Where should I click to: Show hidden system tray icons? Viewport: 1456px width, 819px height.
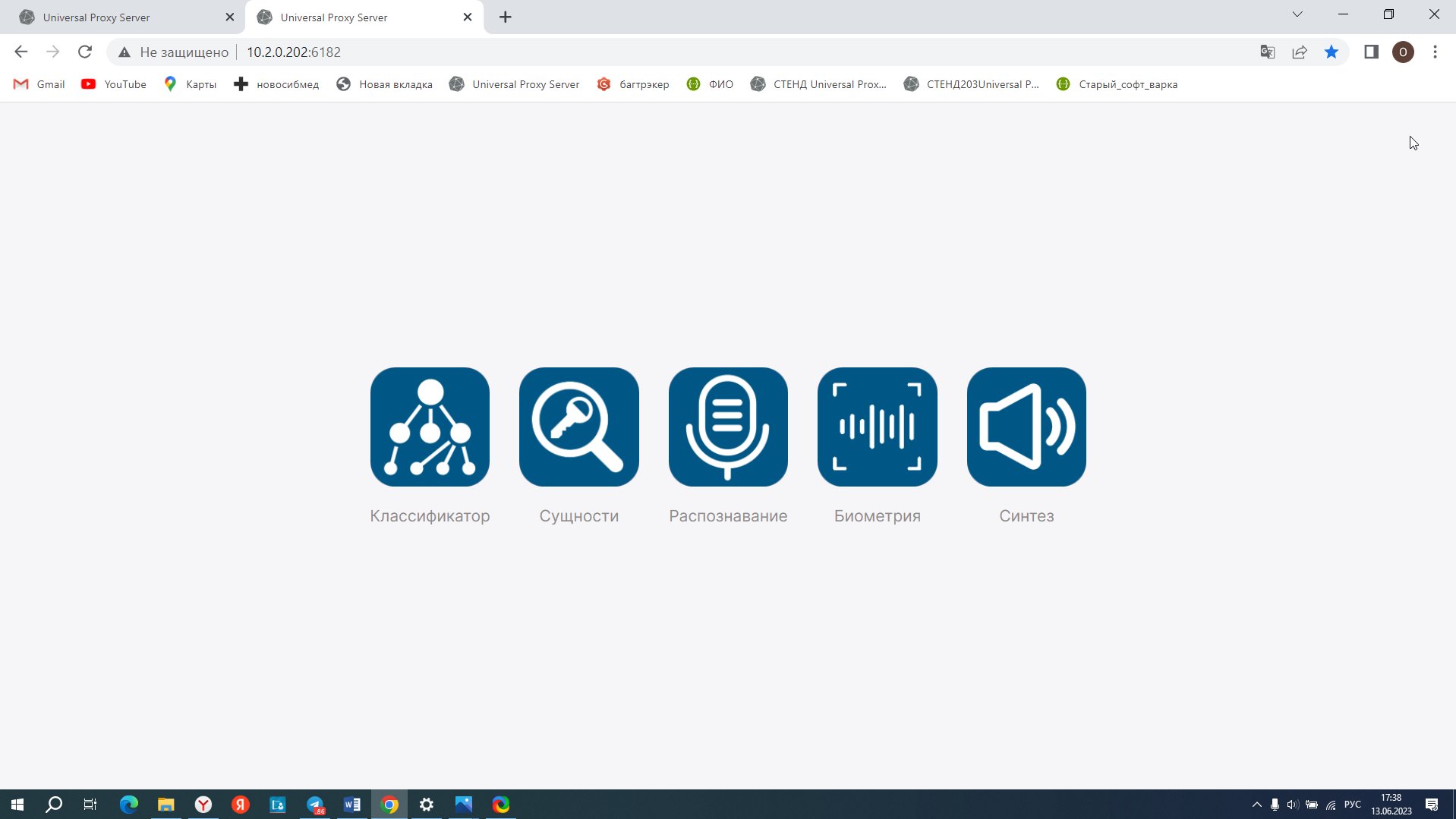[1256, 805]
